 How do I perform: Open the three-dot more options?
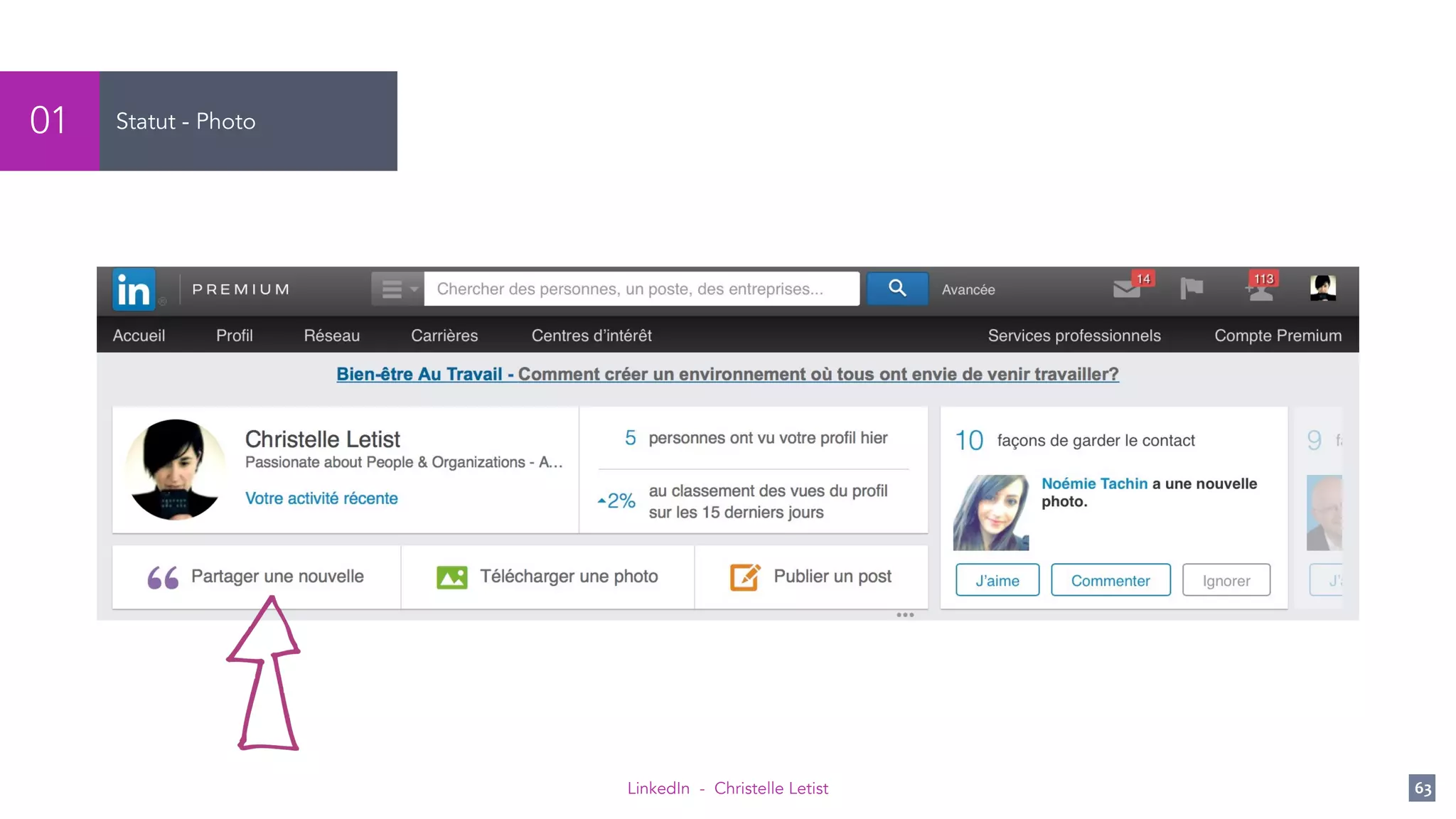coord(905,615)
